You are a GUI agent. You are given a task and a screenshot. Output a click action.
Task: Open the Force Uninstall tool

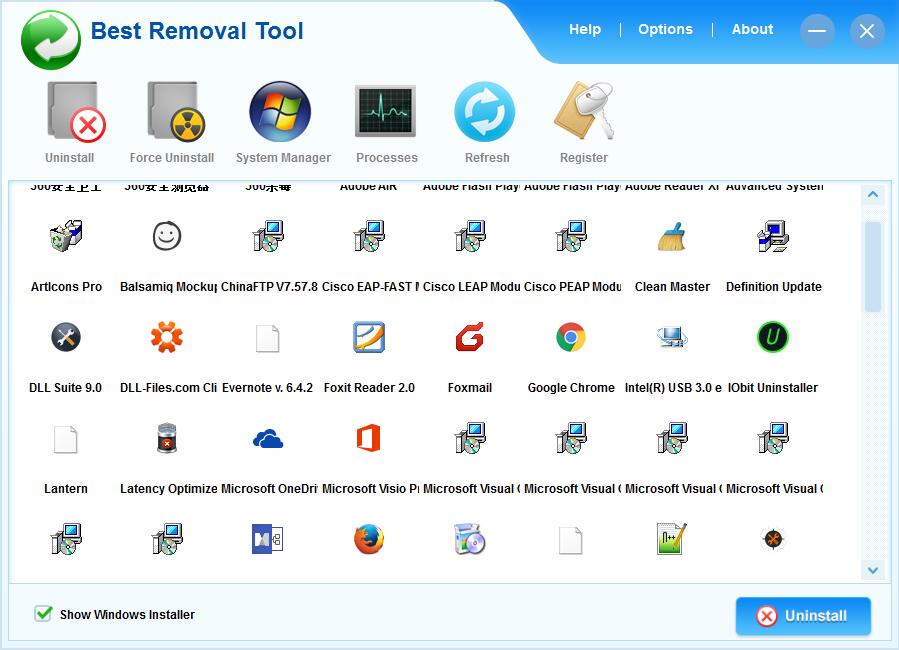click(176, 112)
